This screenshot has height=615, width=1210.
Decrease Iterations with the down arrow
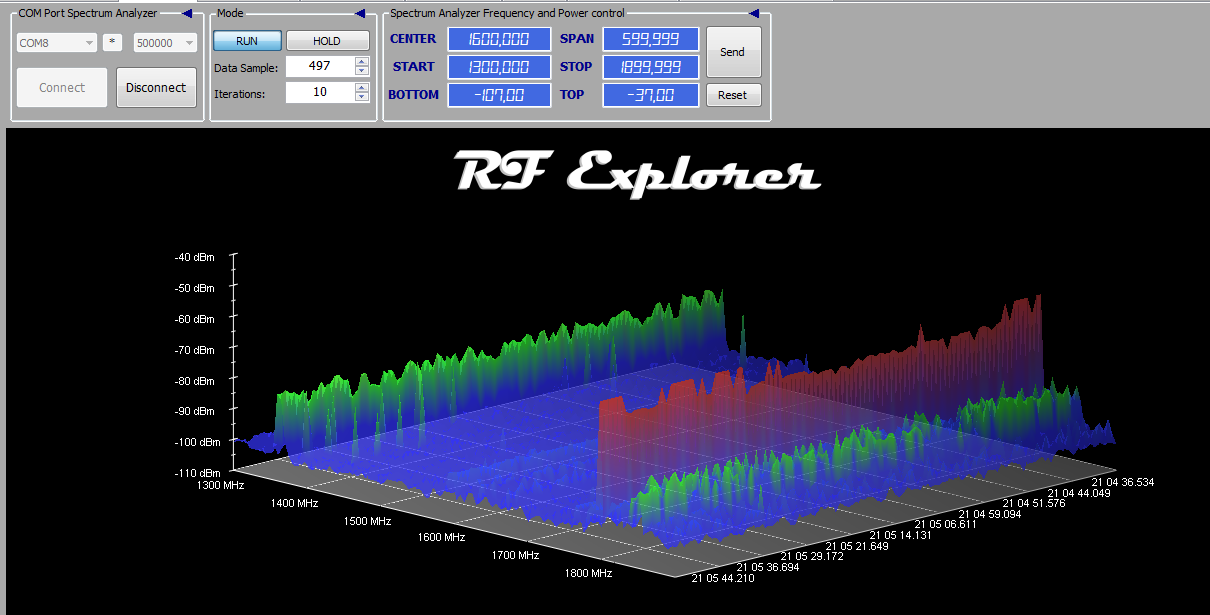tap(362, 97)
